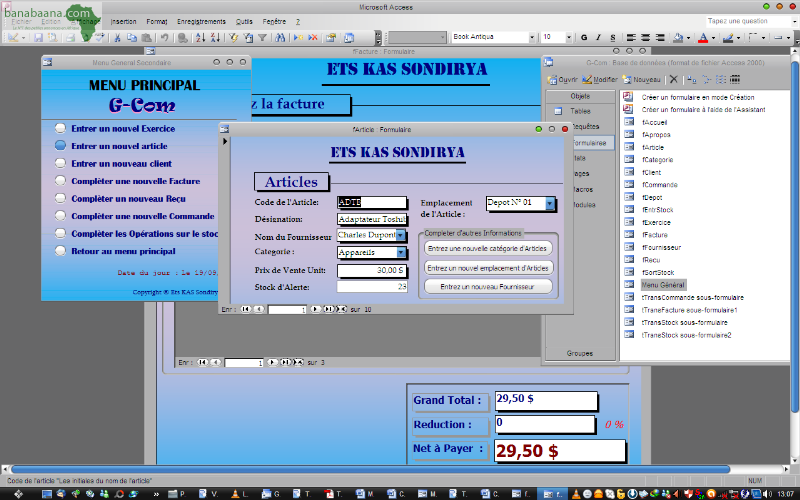Image resolution: width=800 pixels, height=500 pixels.
Task: Switch database window to list view
Action: click(720, 79)
